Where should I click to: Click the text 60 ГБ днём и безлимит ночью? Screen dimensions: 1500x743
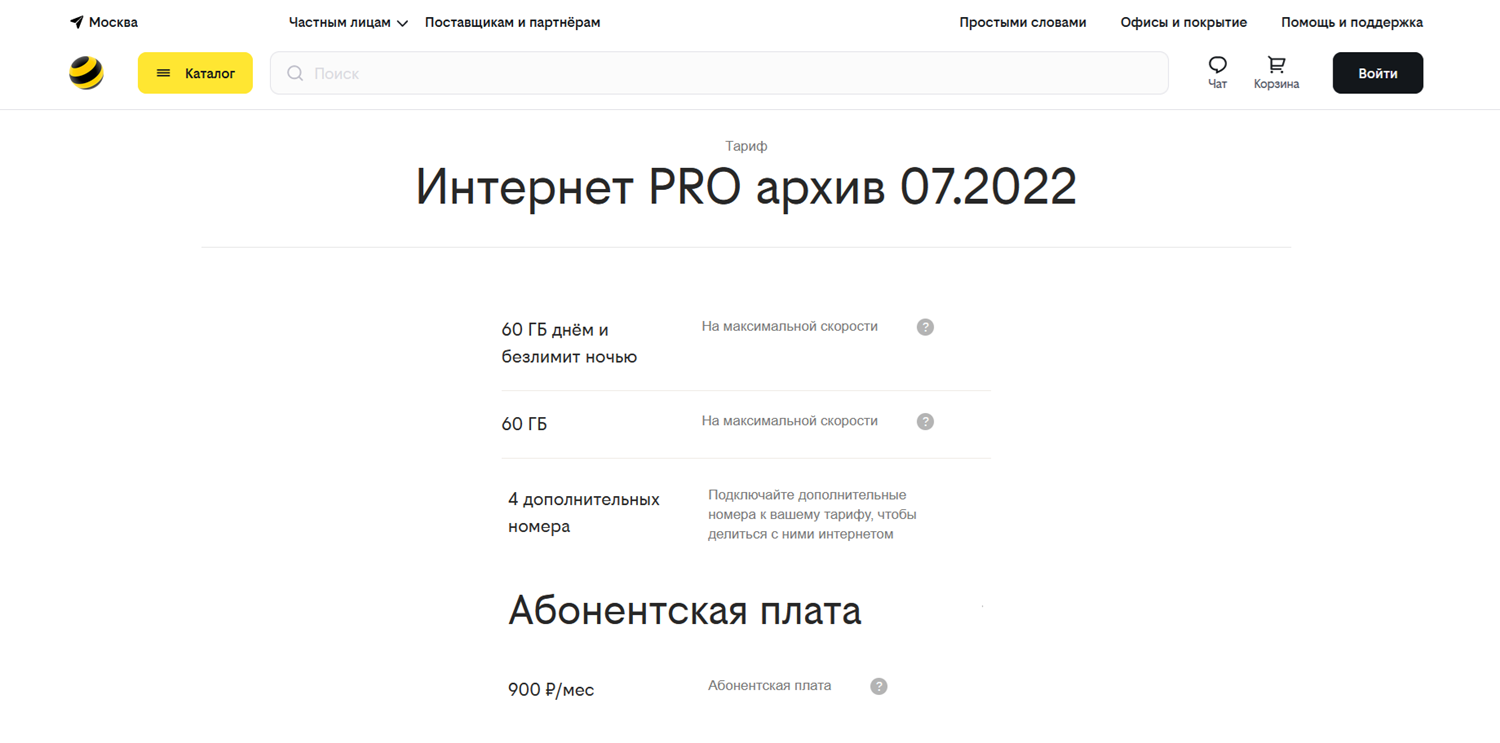569,343
